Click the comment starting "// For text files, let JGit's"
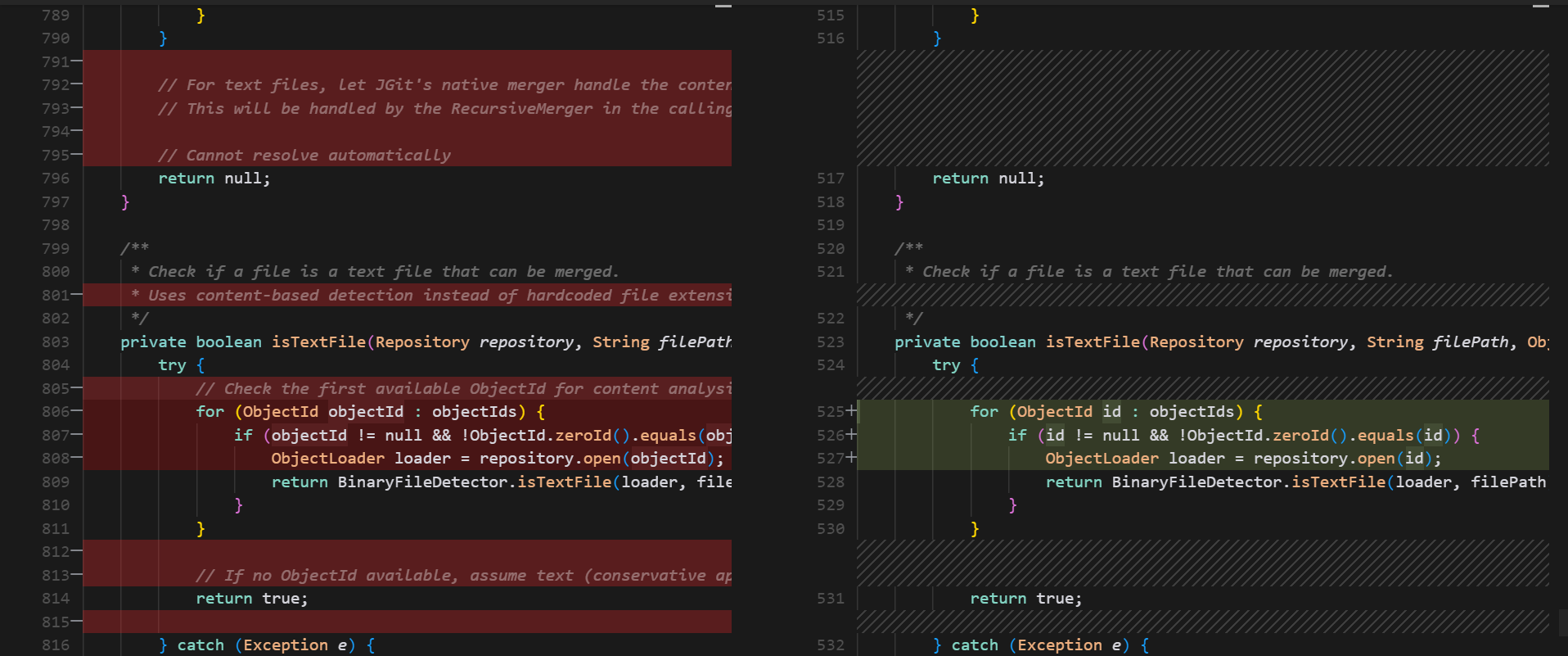Screen dimensions: 1568x656 [444, 84]
